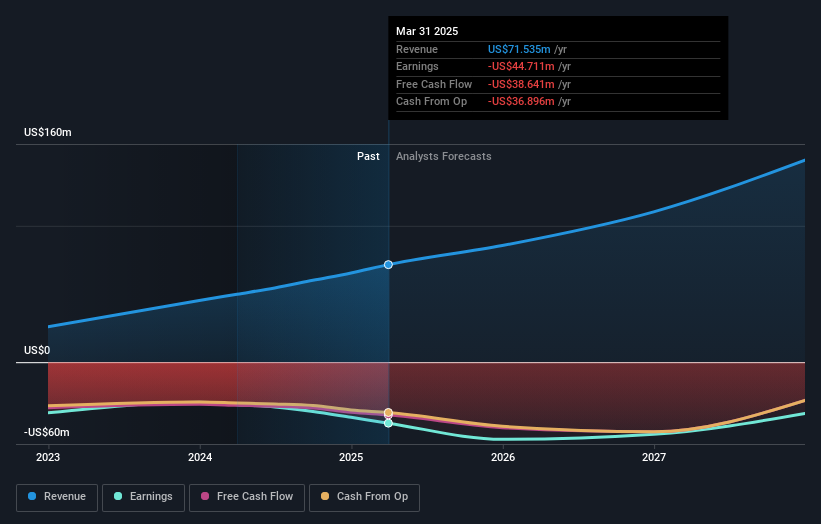Click the 2026 x-axis label
This screenshot has width=821, height=524.
pyautogui.click(x=503, y=458)
